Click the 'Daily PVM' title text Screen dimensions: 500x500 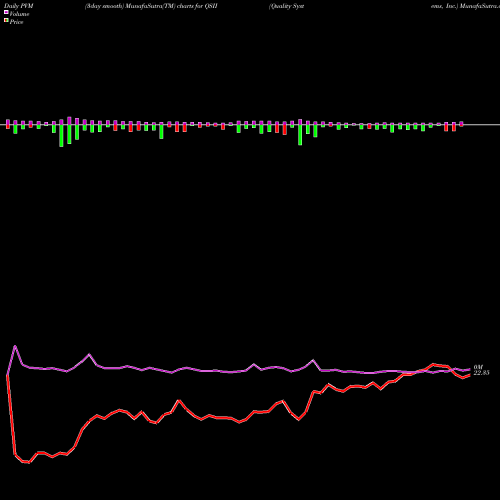pyautogui.click(x=19, y=6)
